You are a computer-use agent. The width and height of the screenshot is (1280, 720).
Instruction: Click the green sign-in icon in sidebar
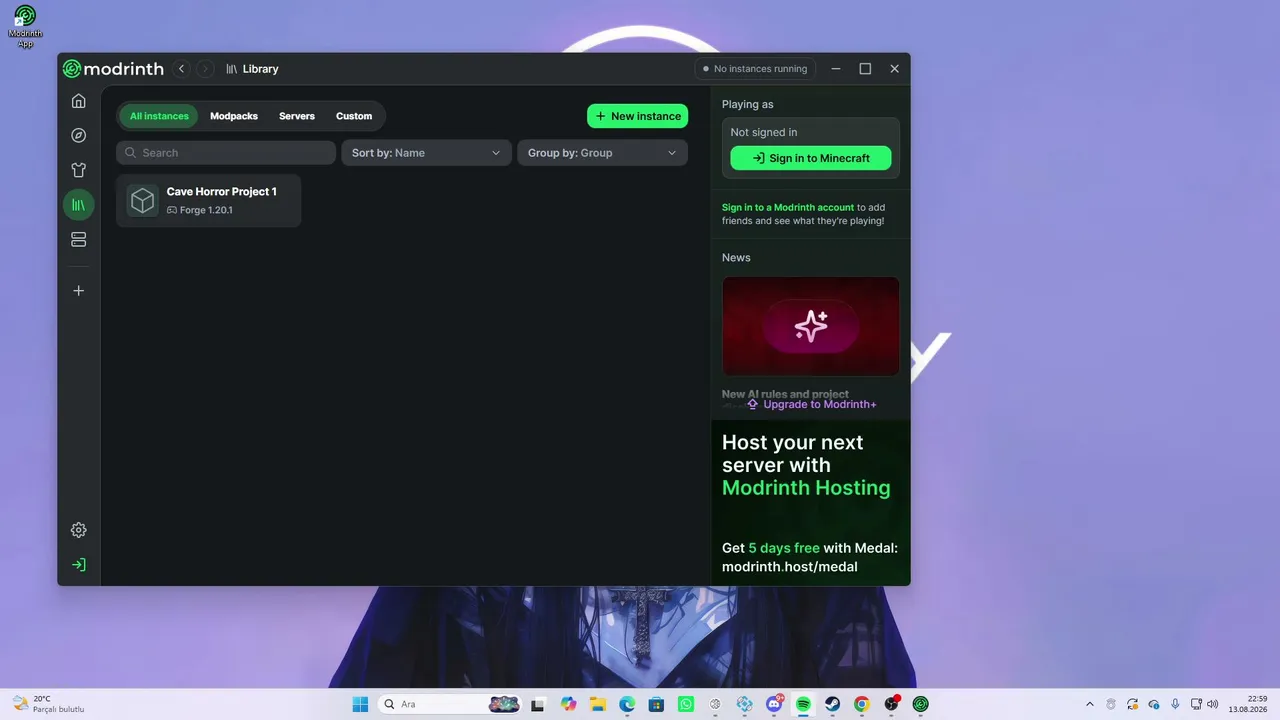(x=79, y=565)
